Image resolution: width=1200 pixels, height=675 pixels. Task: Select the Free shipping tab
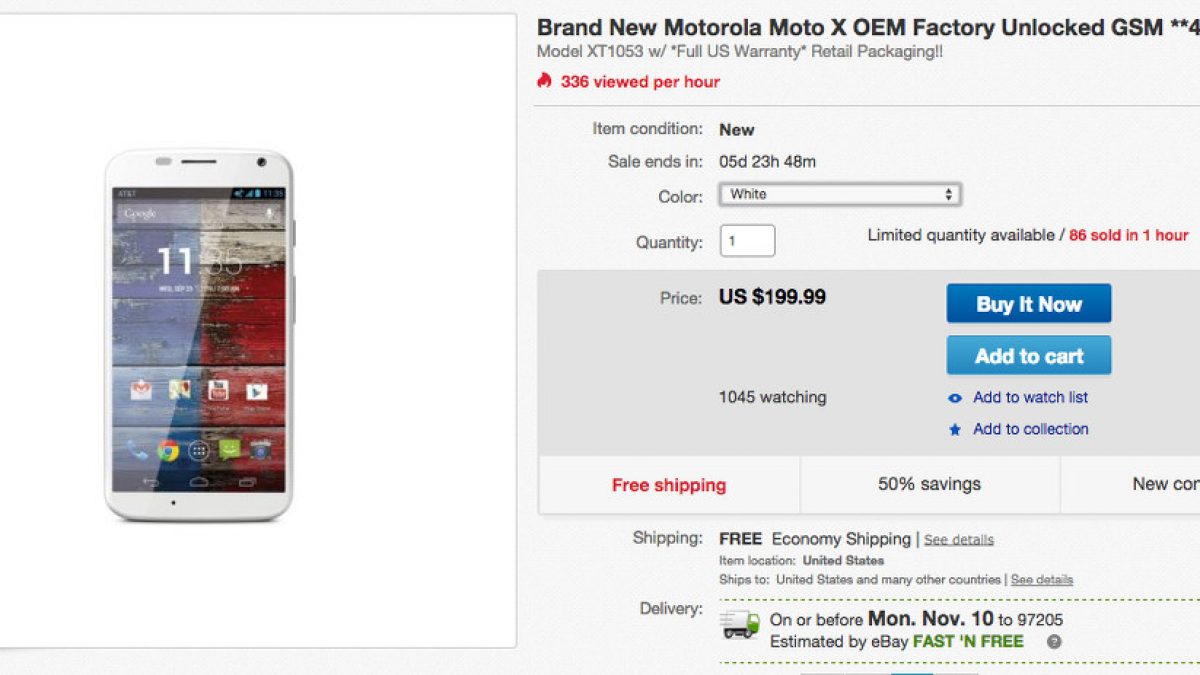[x=669, y=485]
